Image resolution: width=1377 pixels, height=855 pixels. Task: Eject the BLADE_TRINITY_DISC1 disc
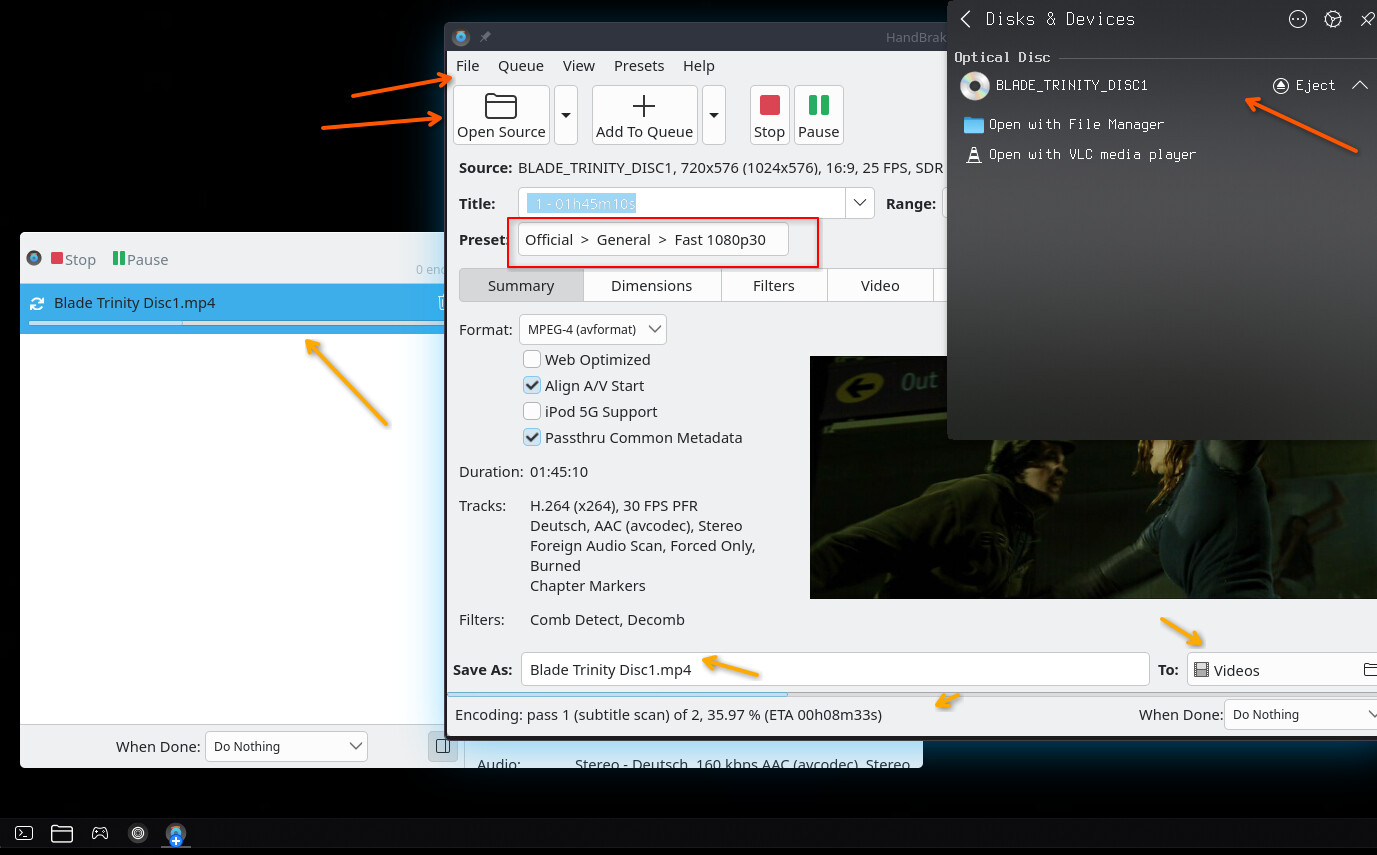[x=1305, y=86]
